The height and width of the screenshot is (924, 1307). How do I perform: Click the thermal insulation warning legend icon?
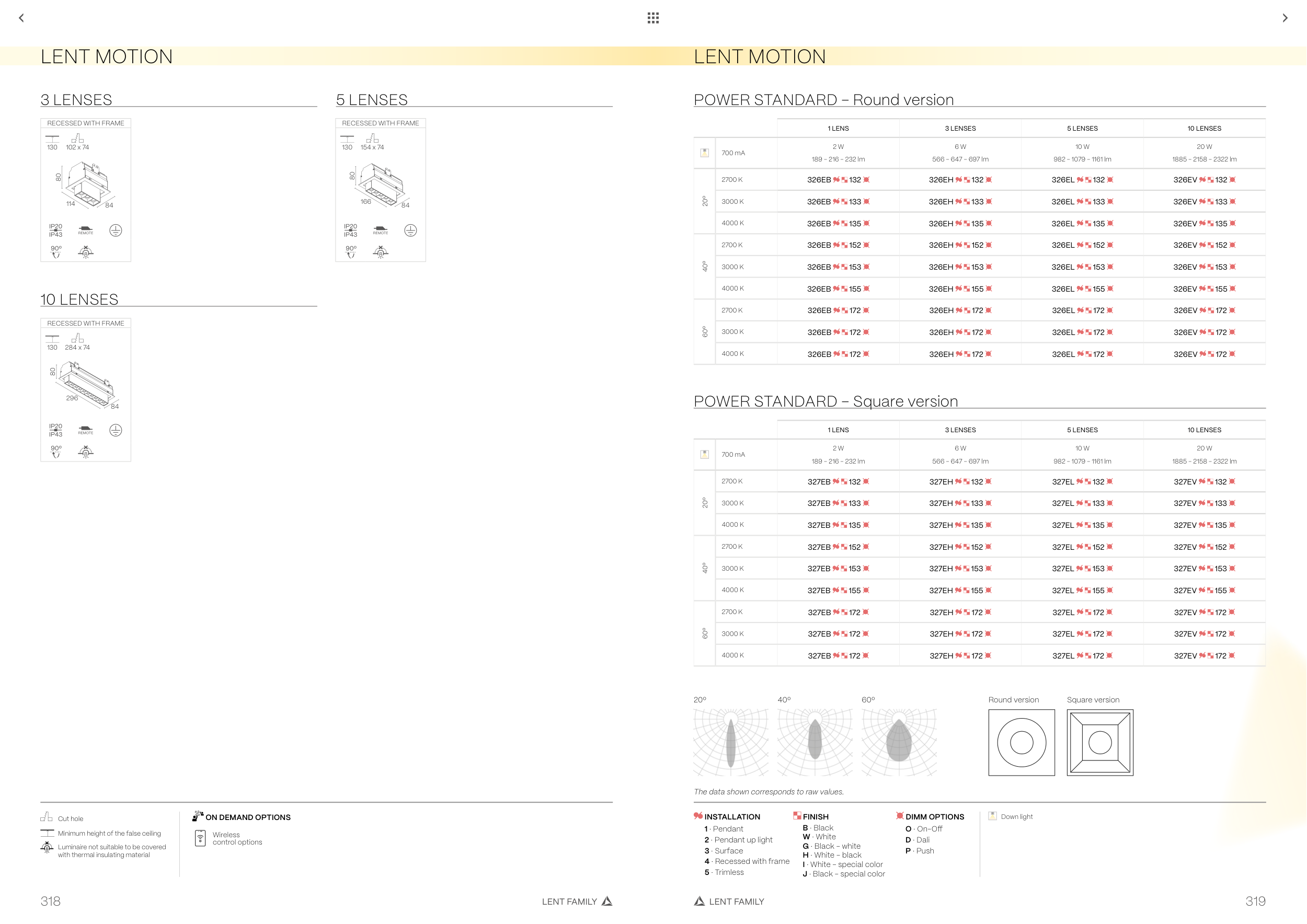[x=47, y=848]
